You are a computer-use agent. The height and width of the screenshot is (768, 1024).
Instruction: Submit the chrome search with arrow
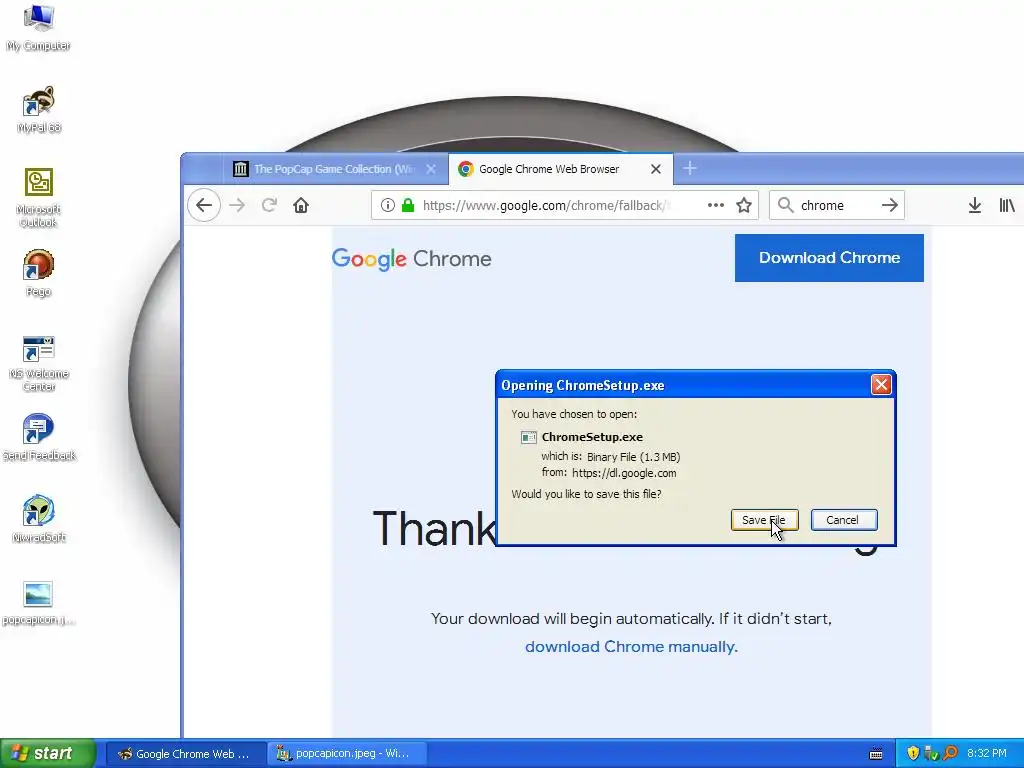[889, 205]
